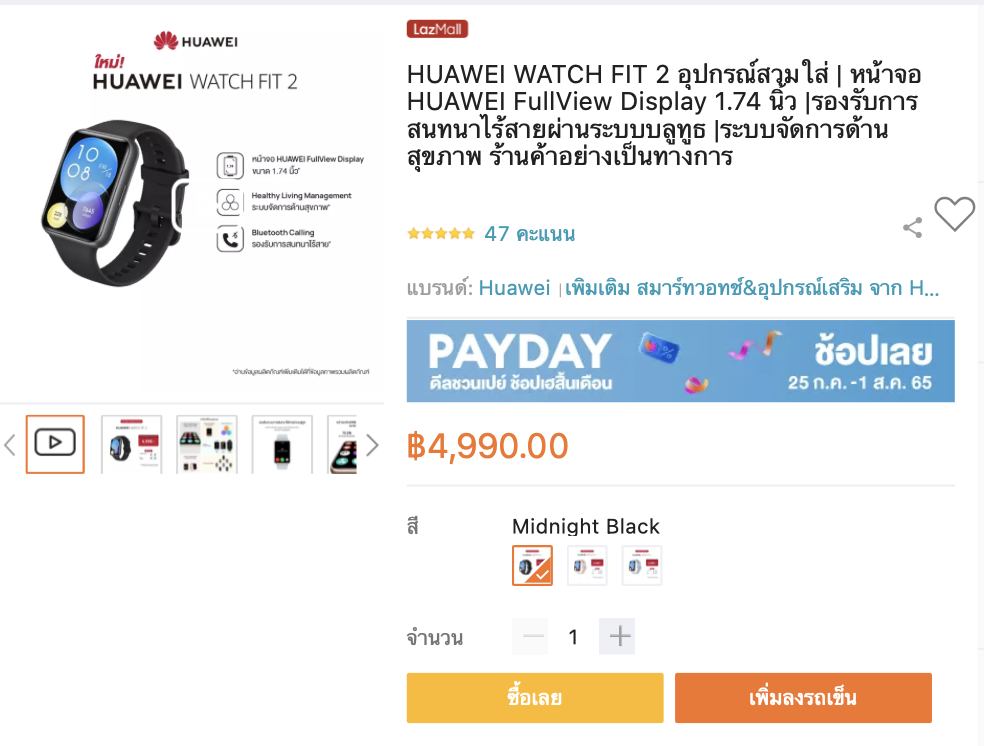This screenshot has width=984, height=746.
Task: Click the orange เพิ่มลงรถเข็น add to cart button
Action: 803,698
